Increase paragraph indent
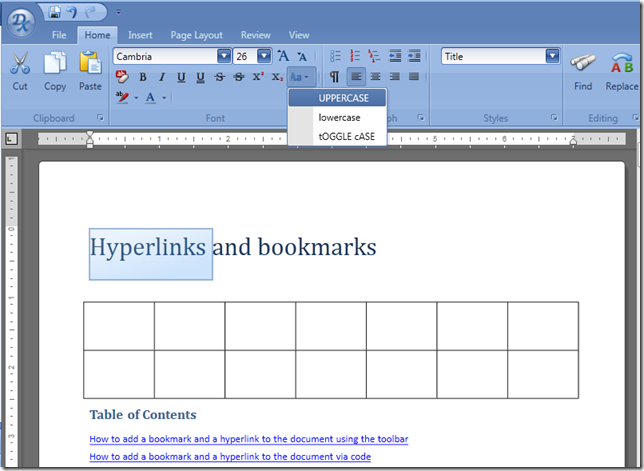Viewport: 644px width, 471px height. pyautogui.click(x=414, y=56)
